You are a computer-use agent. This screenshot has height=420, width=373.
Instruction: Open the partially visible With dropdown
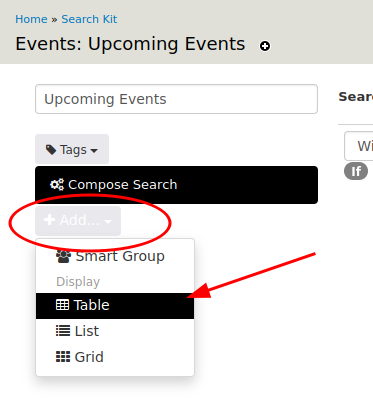click(359, 146)
